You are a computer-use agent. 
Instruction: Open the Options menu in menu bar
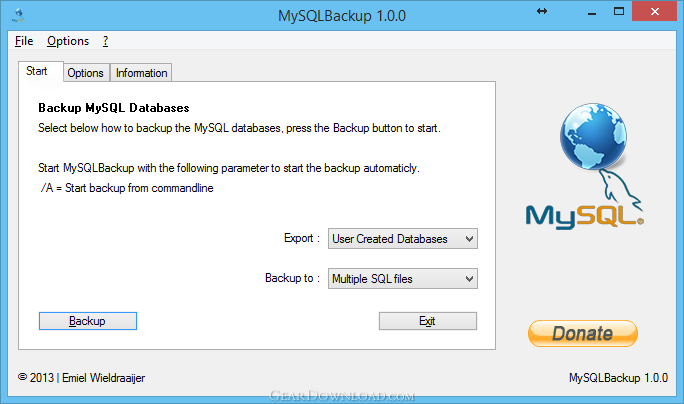click(x=68, y=41)
